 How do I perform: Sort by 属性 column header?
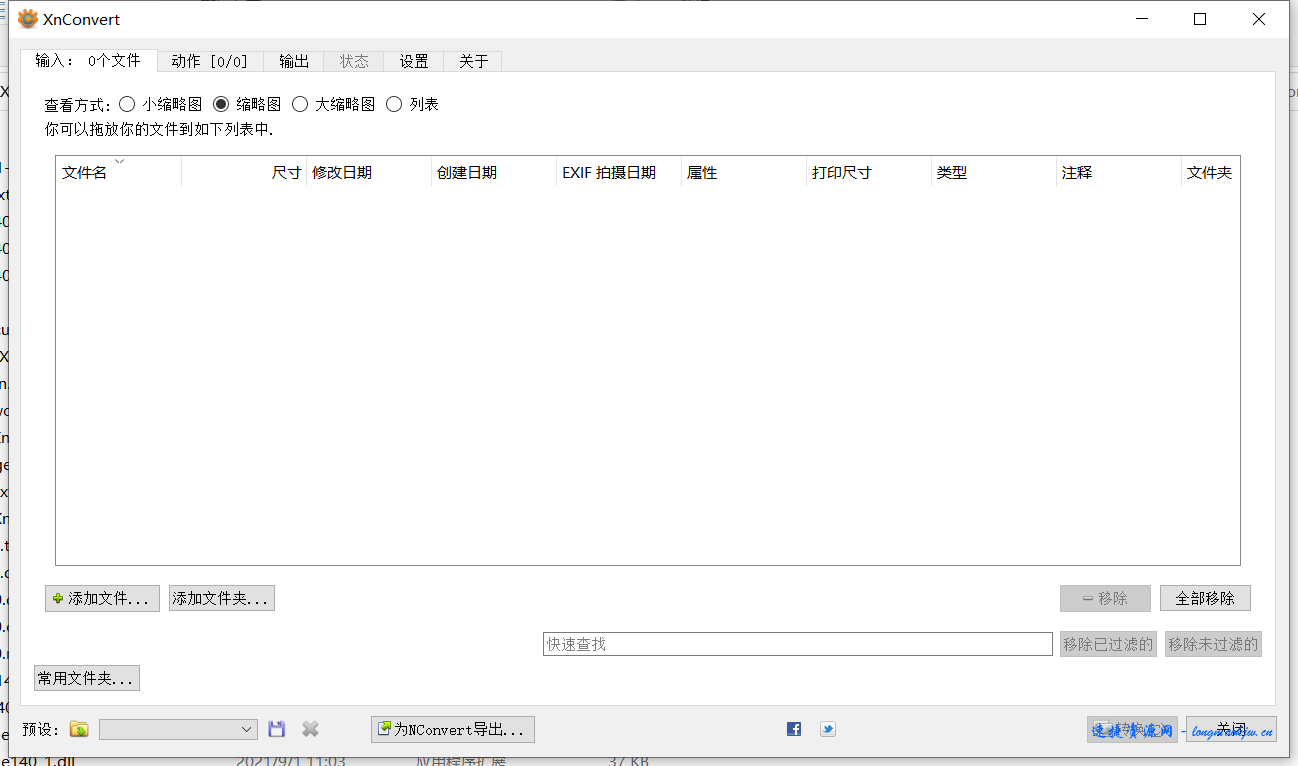coord(744,172)
